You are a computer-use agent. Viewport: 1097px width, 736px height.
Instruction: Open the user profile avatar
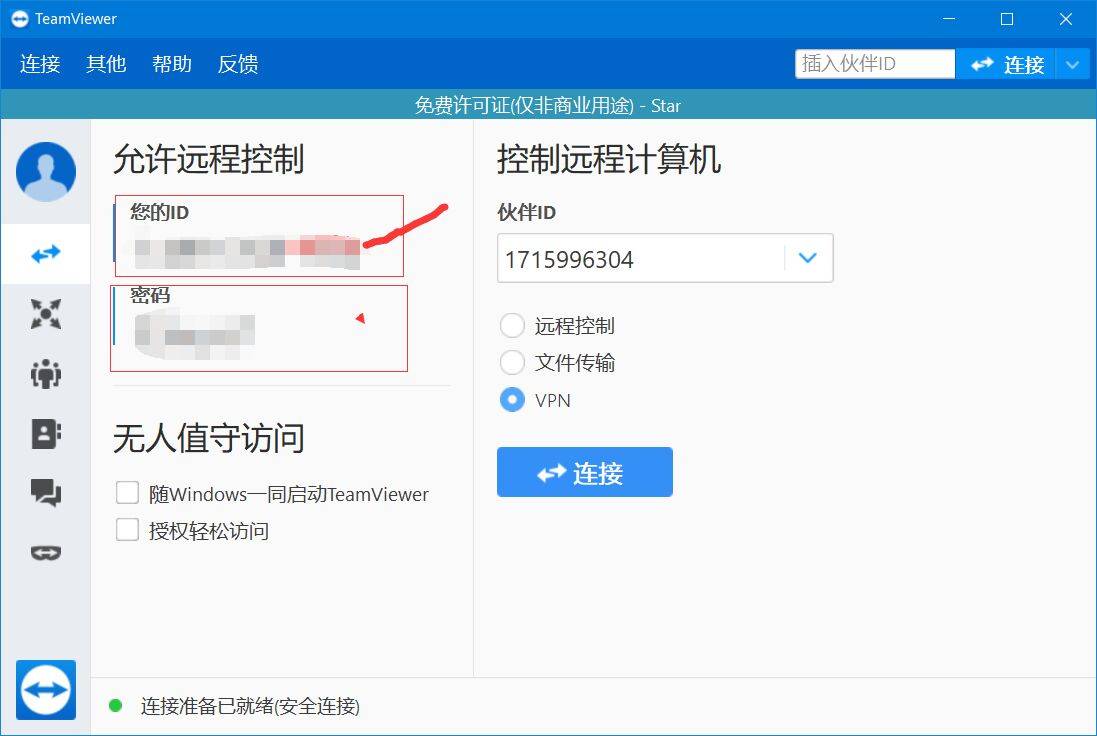pos(46,172)
